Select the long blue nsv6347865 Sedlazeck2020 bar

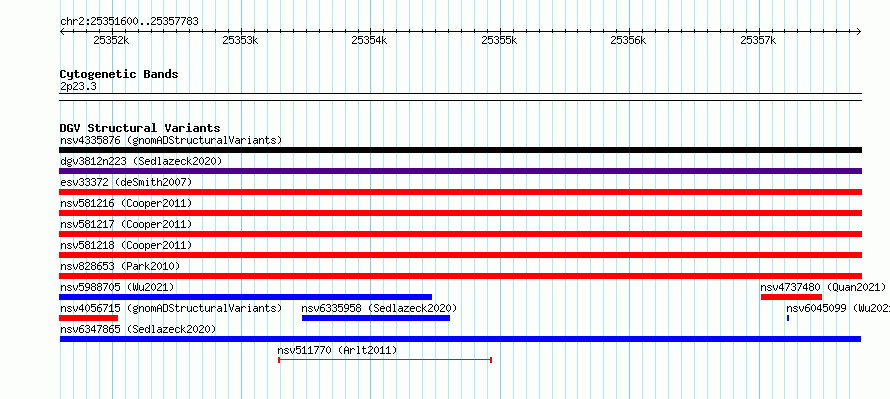coord(460,339)
